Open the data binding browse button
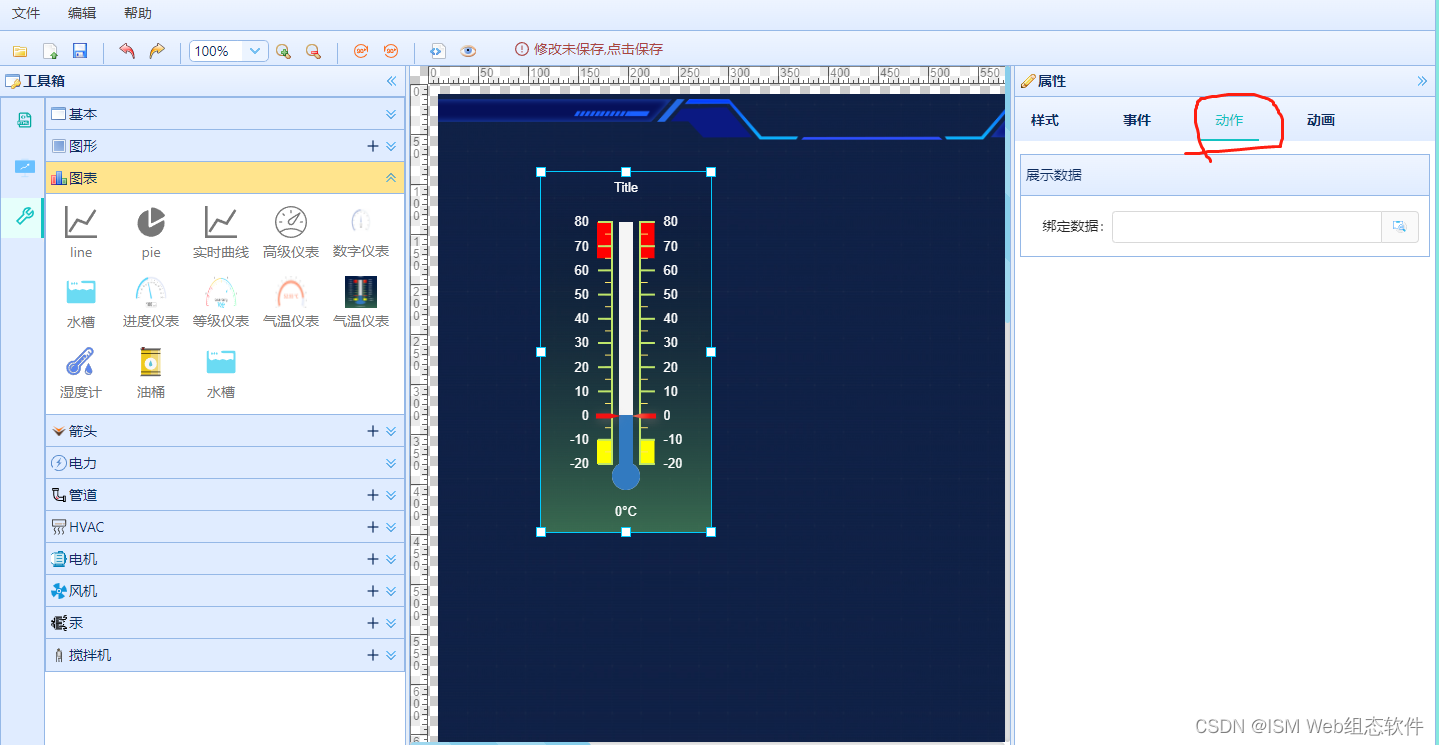Image resolution: width=1439 pixels, height=745 pixels. [1400, 227]
